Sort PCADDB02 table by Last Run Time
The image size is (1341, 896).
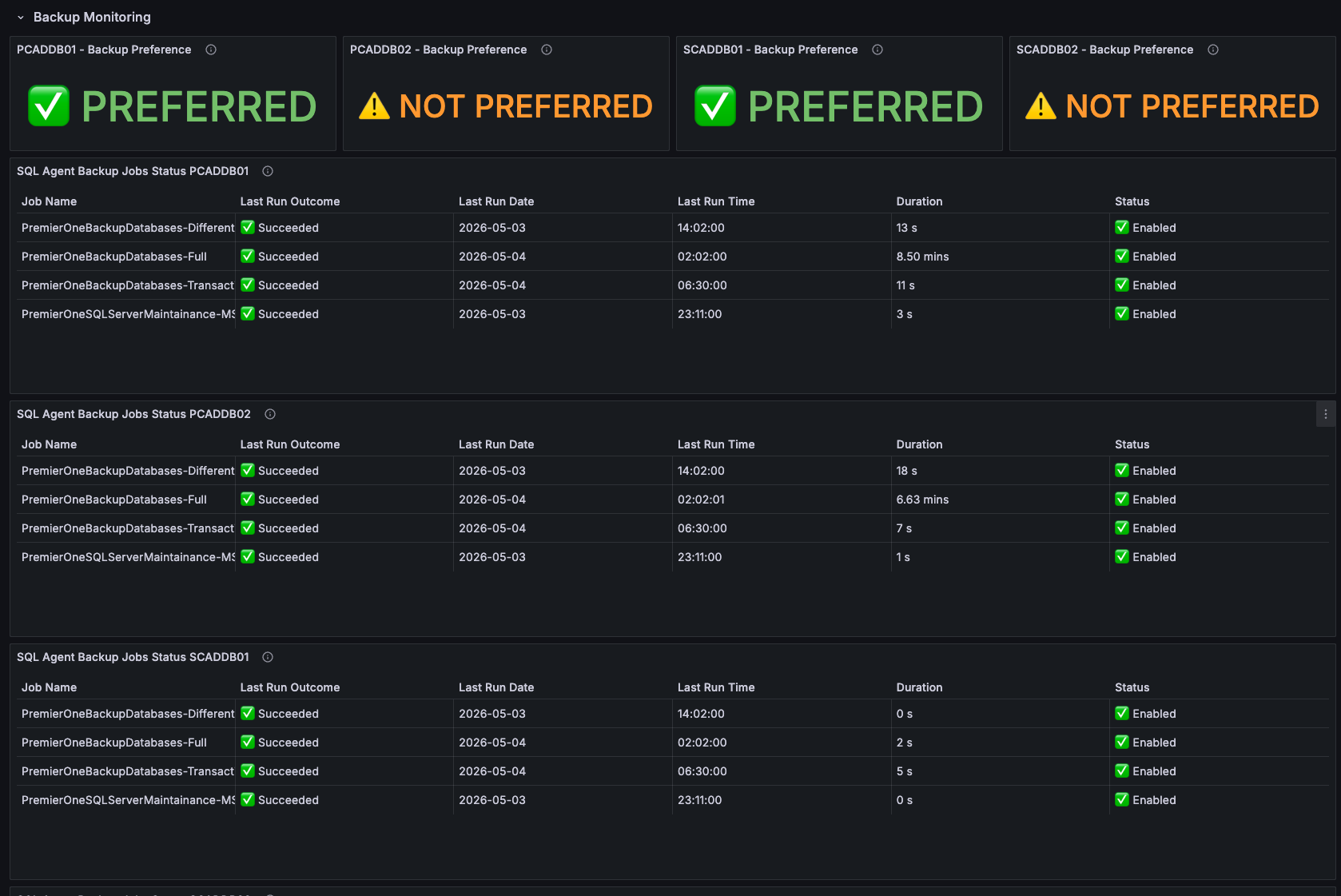(716, 444)
